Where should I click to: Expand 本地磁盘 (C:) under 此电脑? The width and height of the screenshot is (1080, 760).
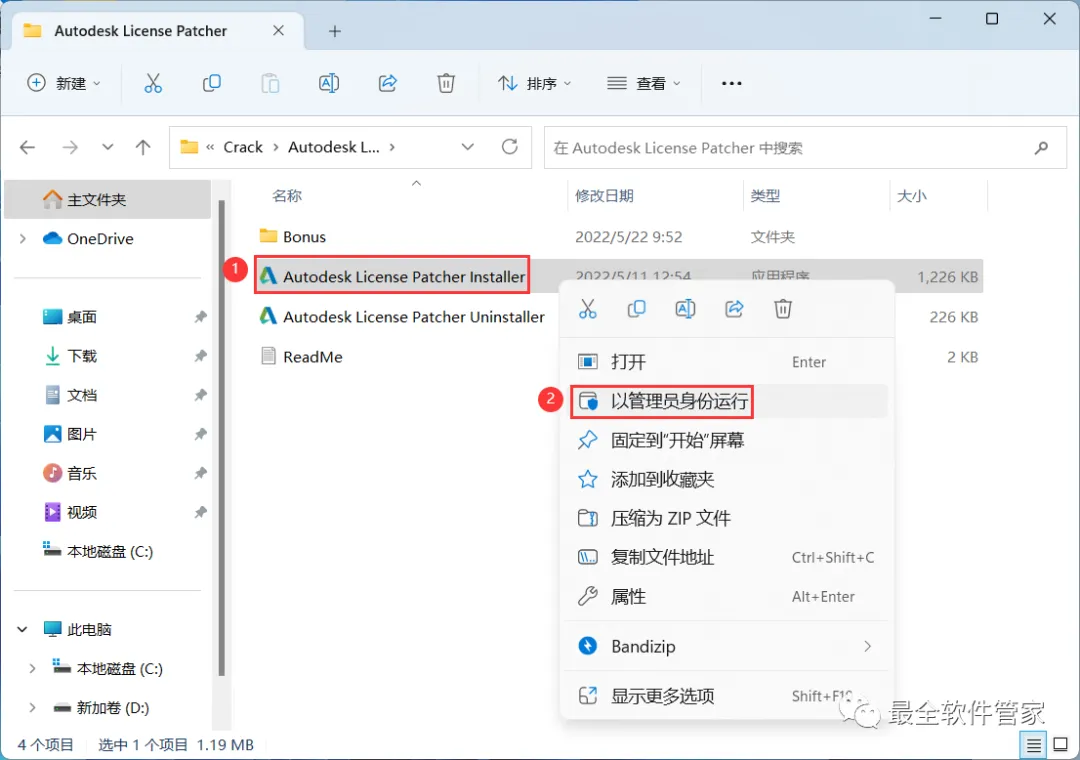coord(32,668)
